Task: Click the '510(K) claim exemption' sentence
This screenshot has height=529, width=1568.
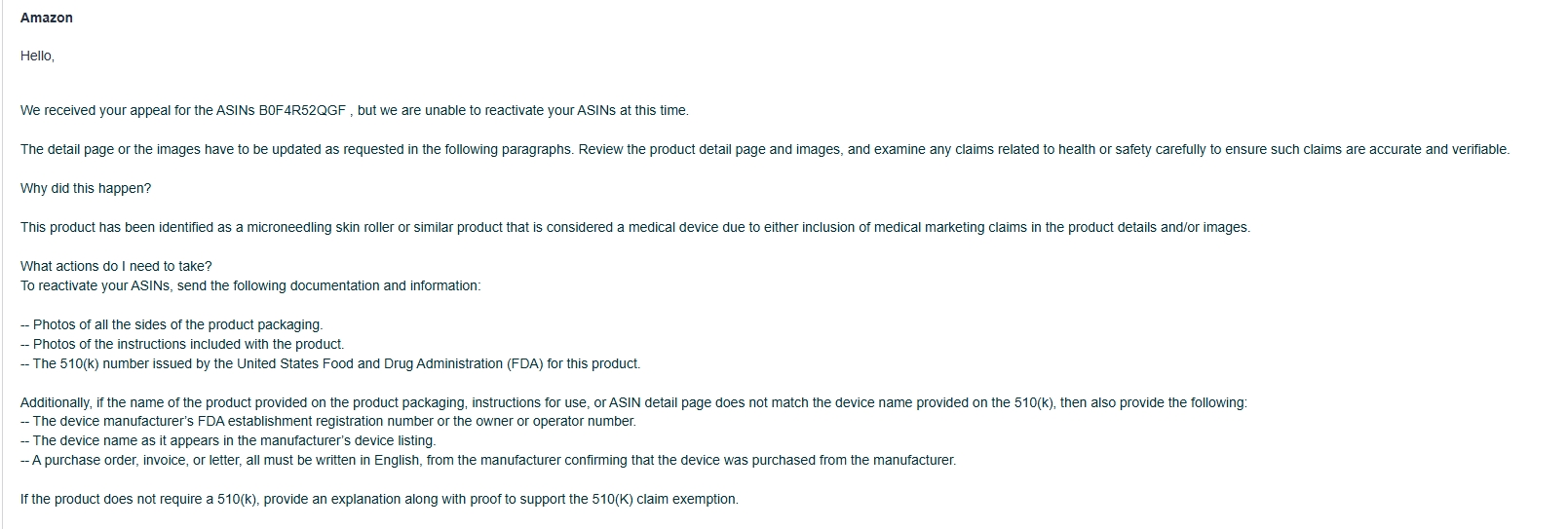Action: (379, 499)
